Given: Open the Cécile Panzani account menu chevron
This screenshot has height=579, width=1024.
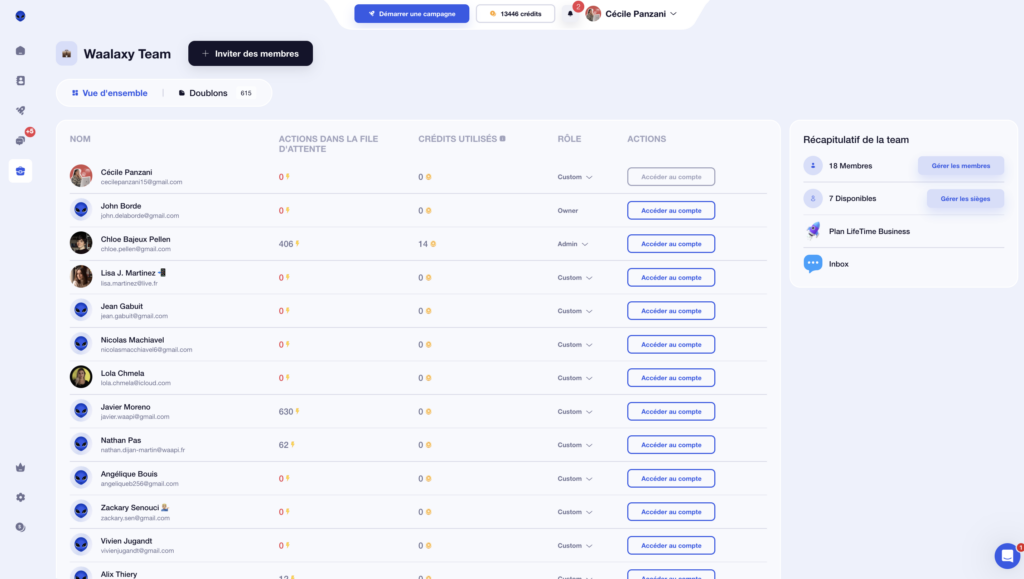Looking at the screenshot, I should coord(673,14).
